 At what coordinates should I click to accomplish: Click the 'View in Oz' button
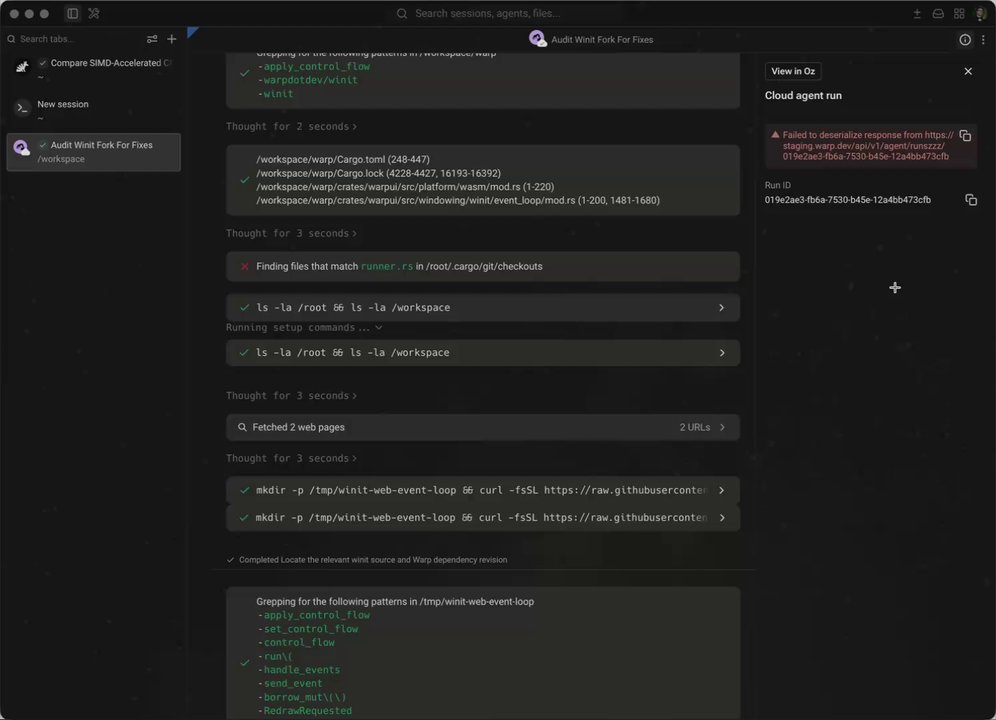click(793, 71)
